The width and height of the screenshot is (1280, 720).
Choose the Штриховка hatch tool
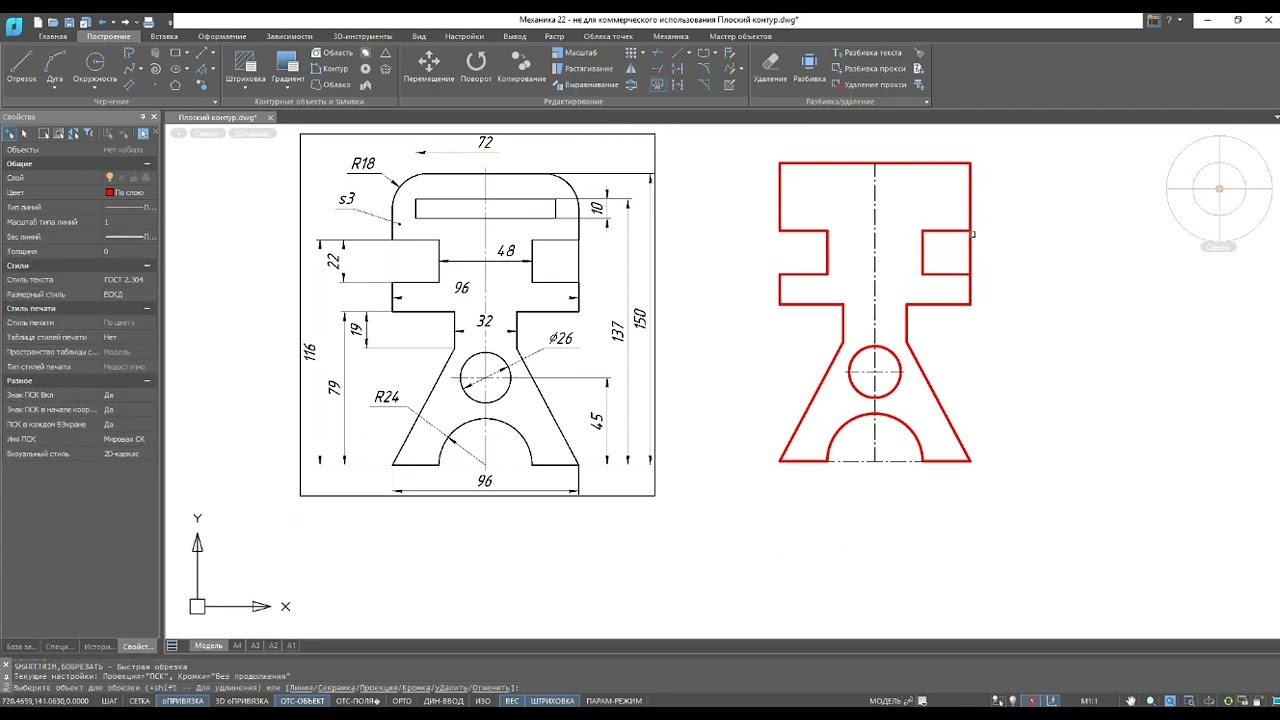(x=245, y=67)
